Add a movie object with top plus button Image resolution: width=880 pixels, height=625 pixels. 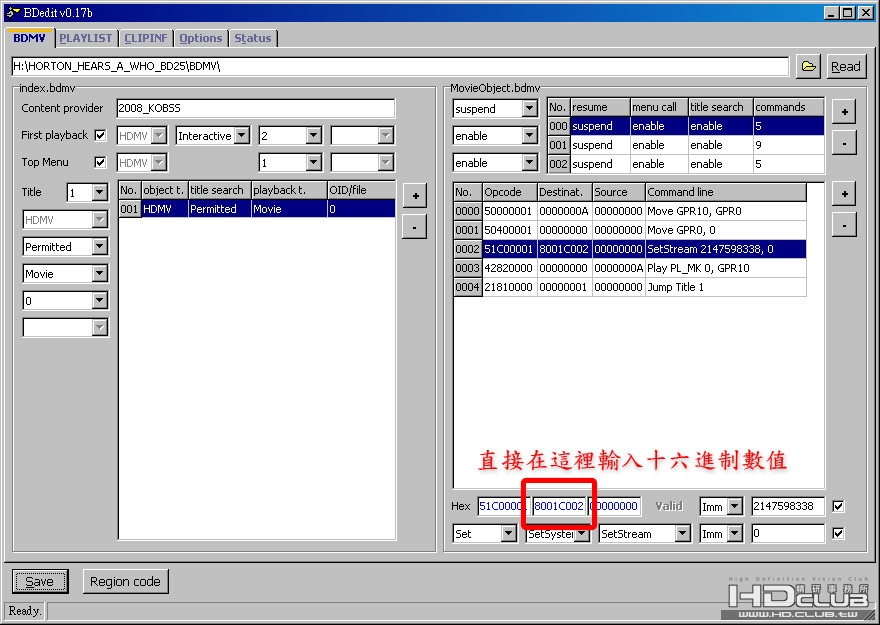(844, 112)
